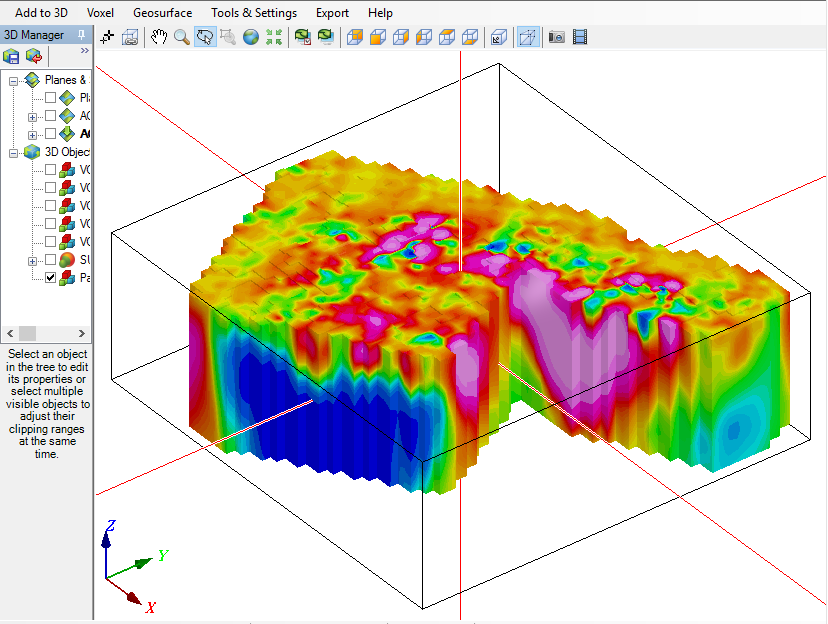
Task: Uncheck the checked Pa voxel item checkbox
Action: pos(51,278)
